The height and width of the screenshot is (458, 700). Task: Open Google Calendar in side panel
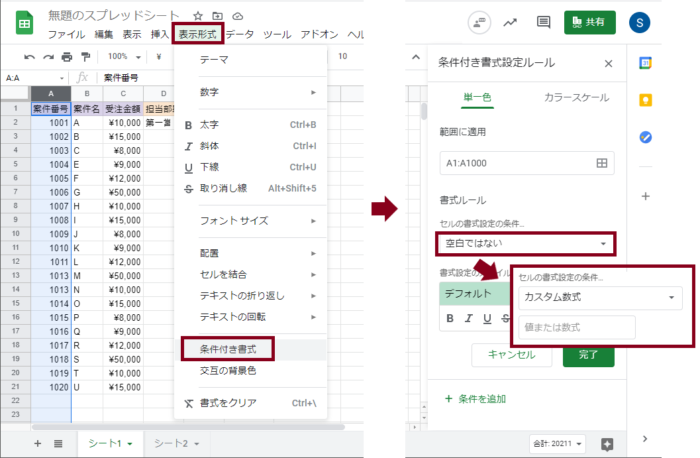[645, 64]
